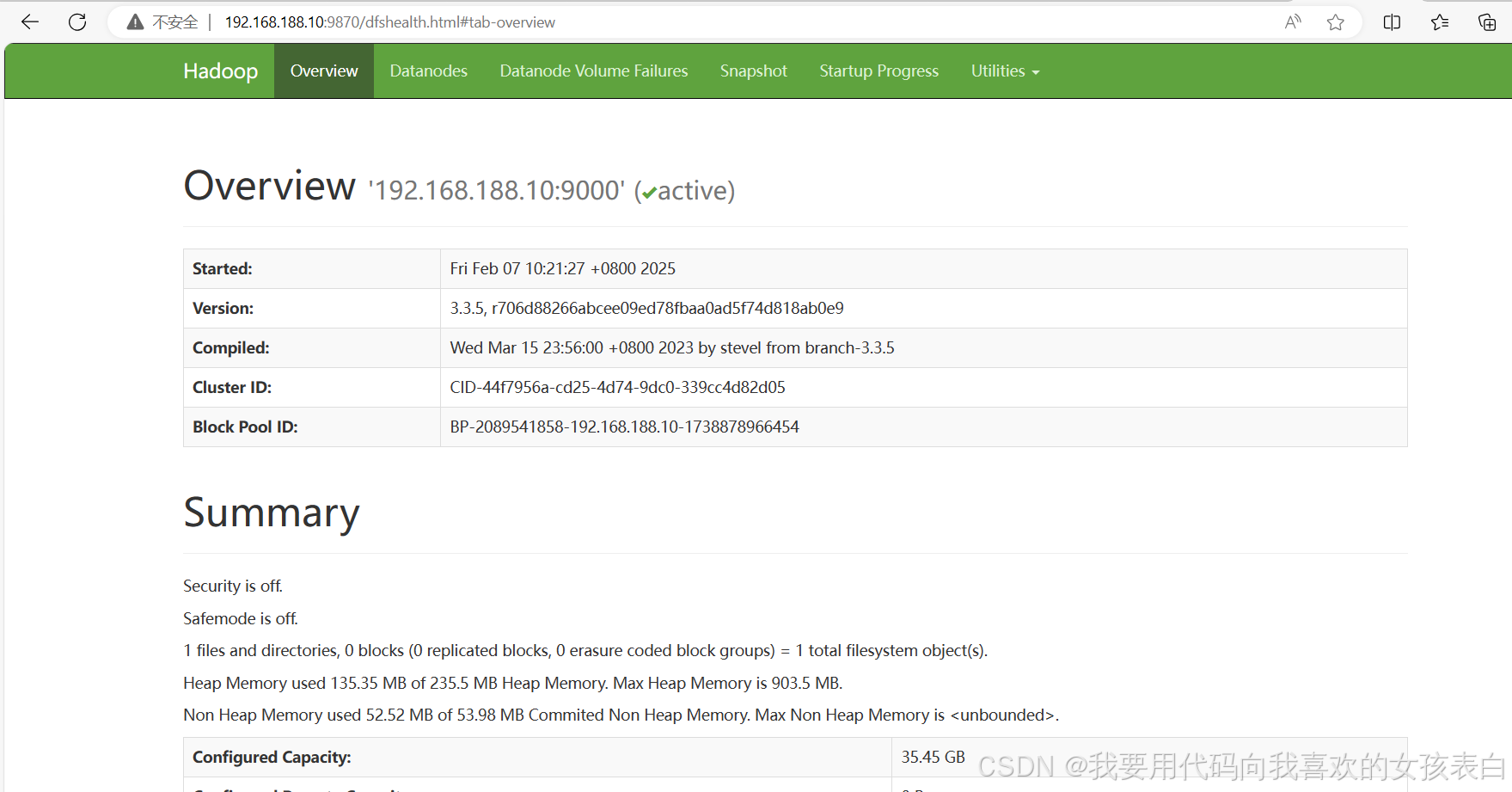Click the 不安全 security label
The image size is (1512, 792).
(175, 22)
